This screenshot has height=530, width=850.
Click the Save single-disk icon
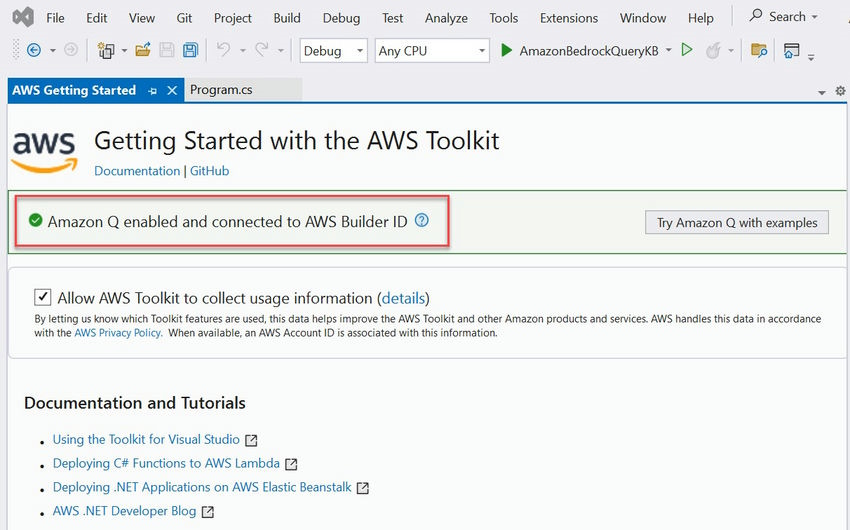pyautogui.click(x=167, y=50)
